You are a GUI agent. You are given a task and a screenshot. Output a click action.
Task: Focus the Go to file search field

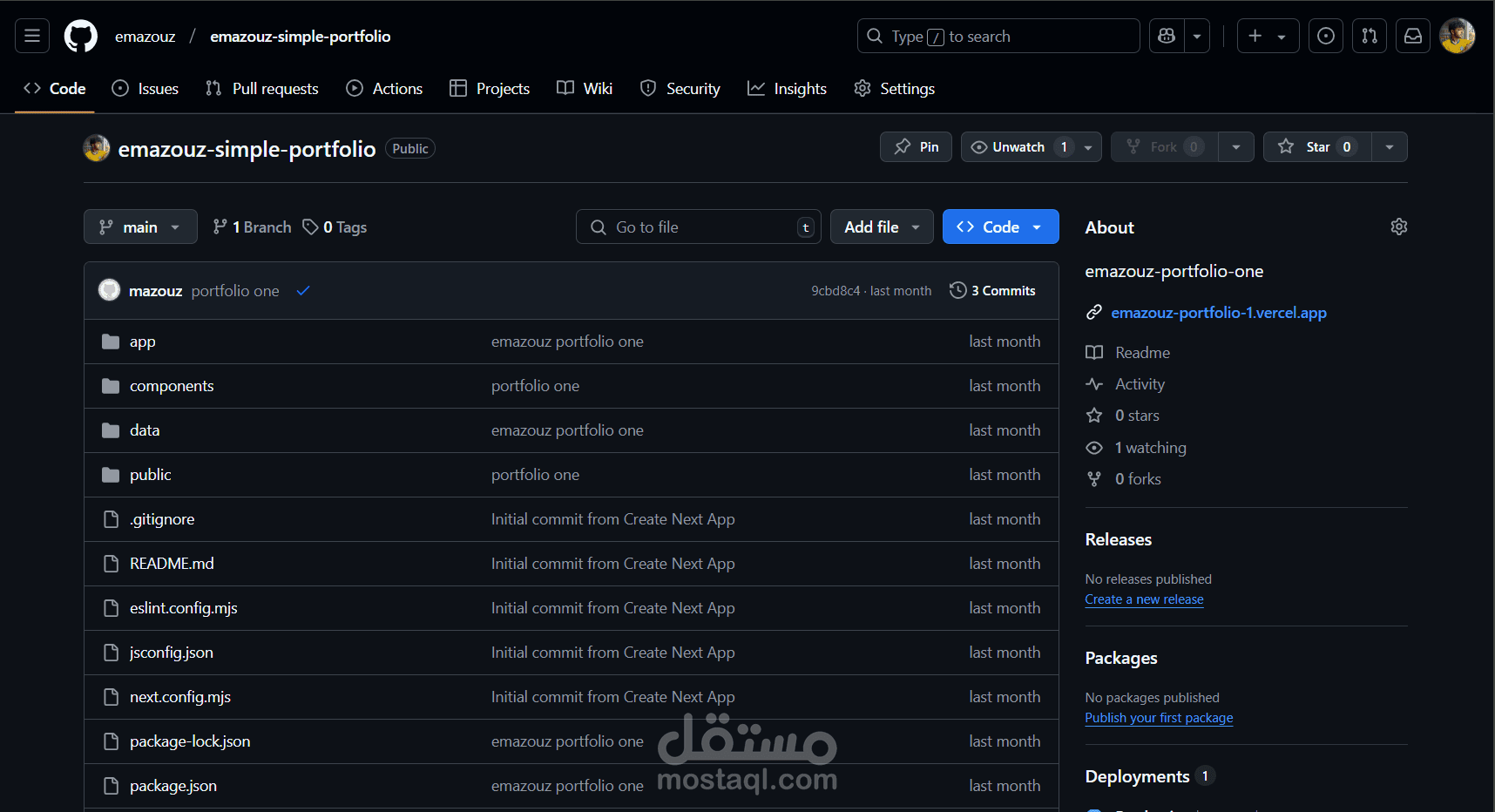tap(699, 227)
